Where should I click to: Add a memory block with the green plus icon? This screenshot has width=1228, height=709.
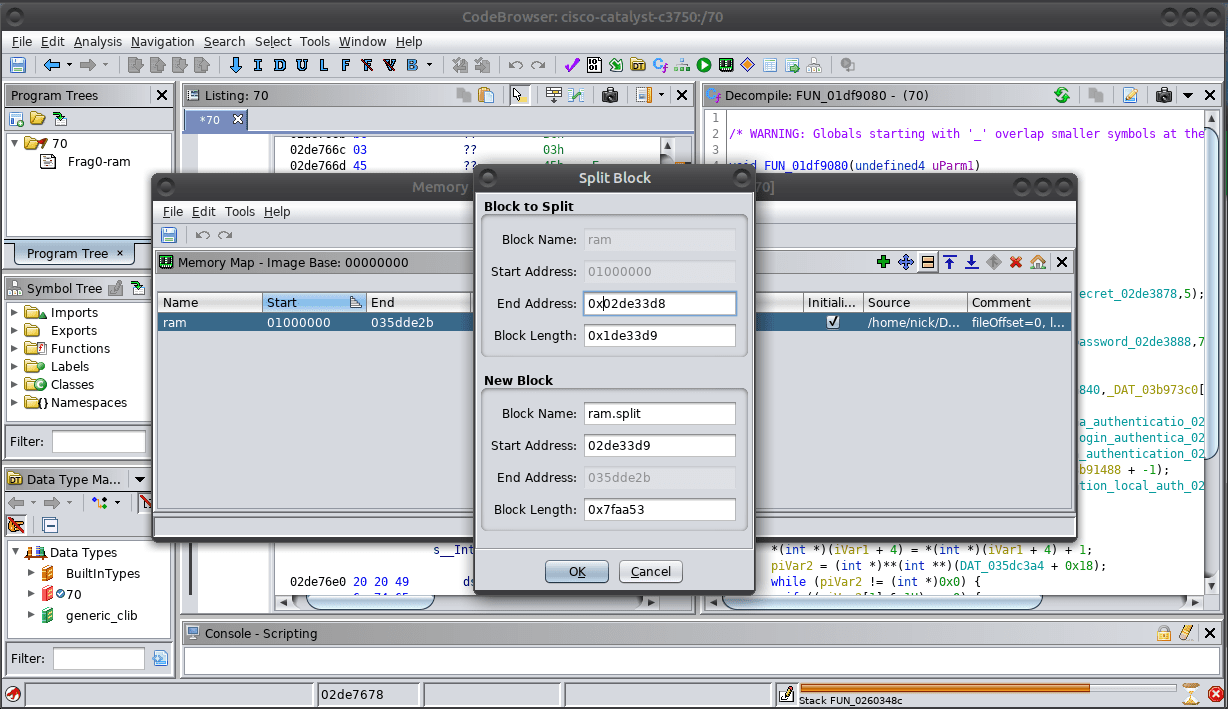point(883,262)
